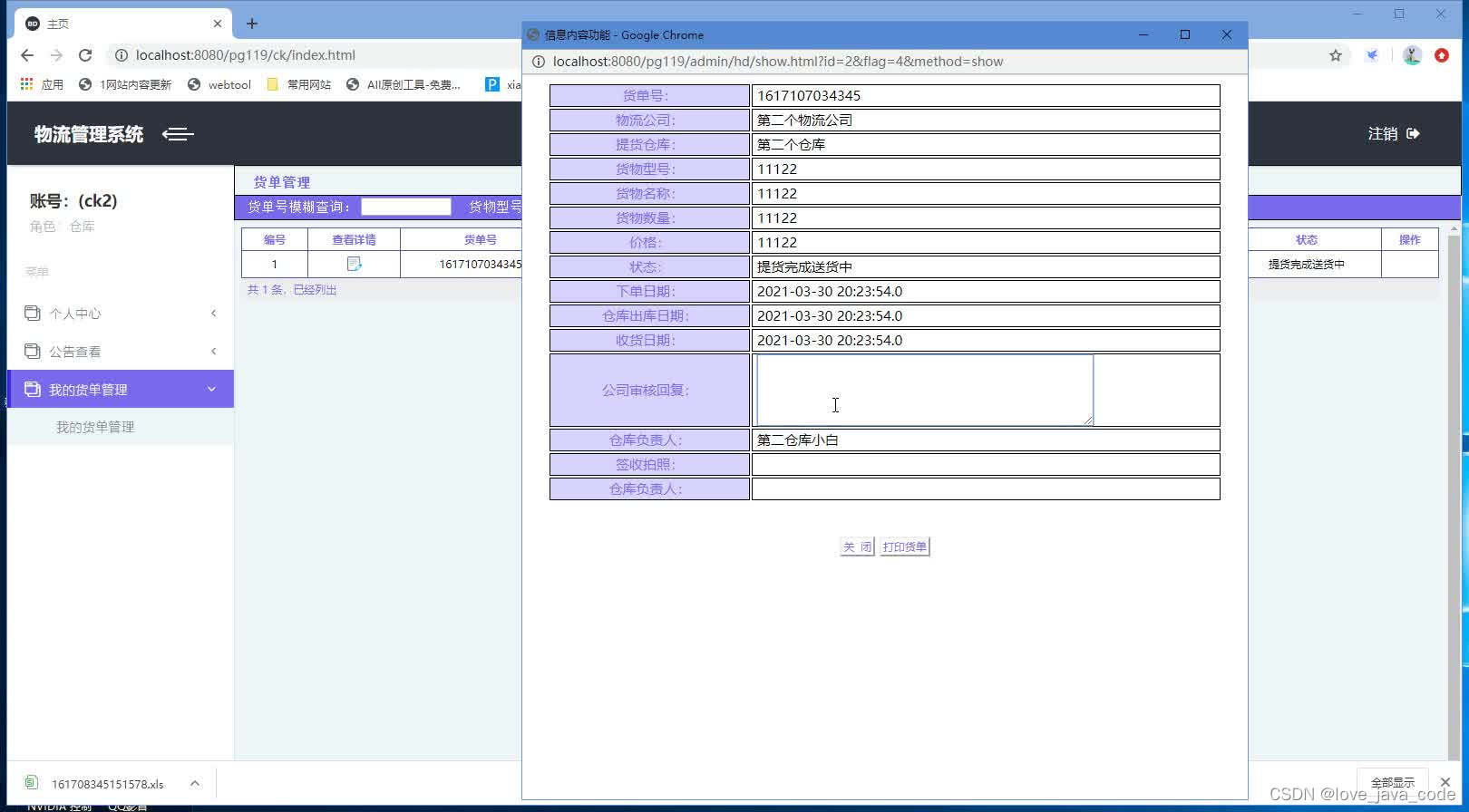Screen dimensions: 1469x812
Task: Open the bird extension icon in toolbar
Action: pyautogui.click(x=1372, y=55)
